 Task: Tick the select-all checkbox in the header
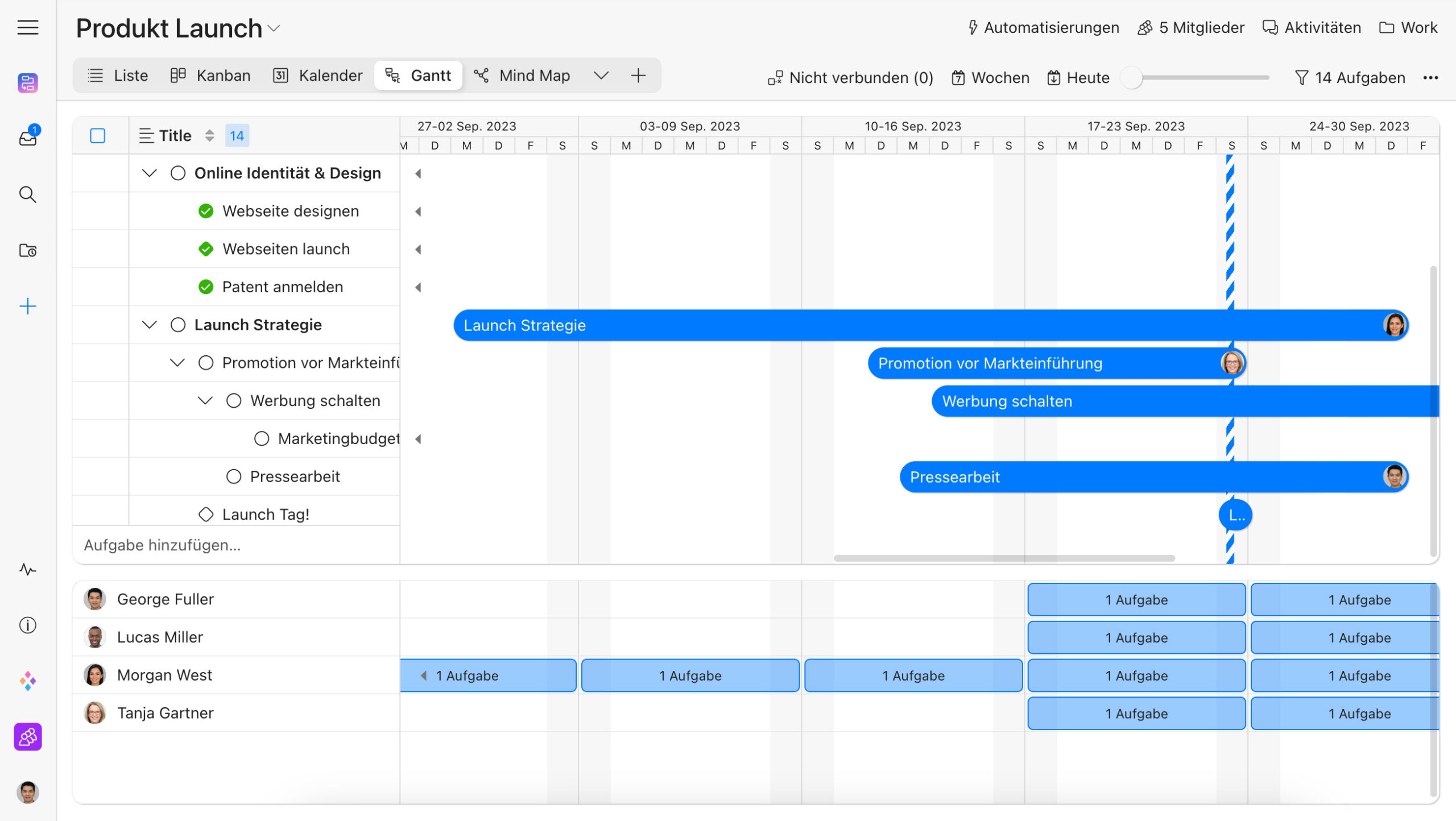coord(98,136)
